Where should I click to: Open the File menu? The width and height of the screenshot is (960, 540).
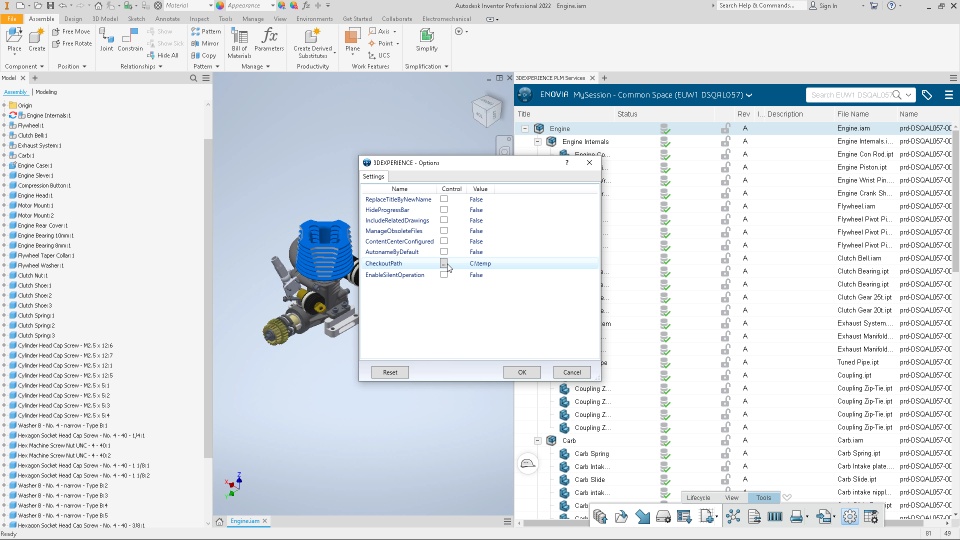[12, 19]
